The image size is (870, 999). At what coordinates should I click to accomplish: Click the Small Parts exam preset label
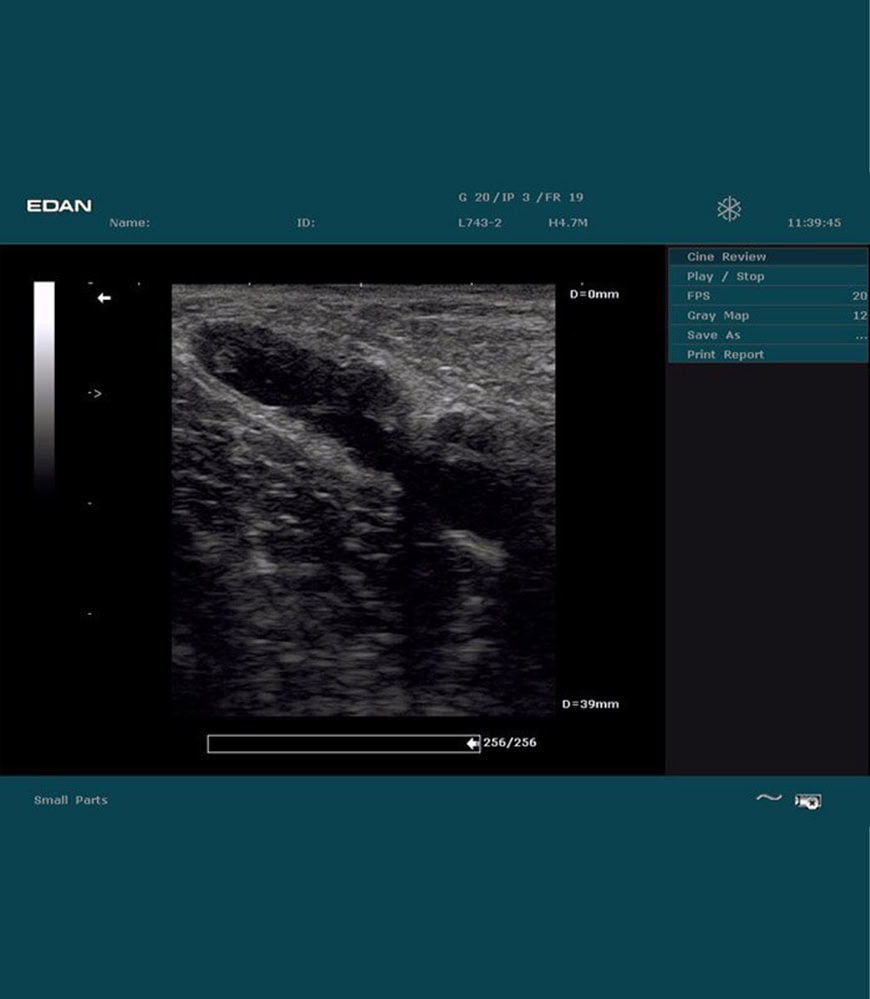tap(70, 800)
